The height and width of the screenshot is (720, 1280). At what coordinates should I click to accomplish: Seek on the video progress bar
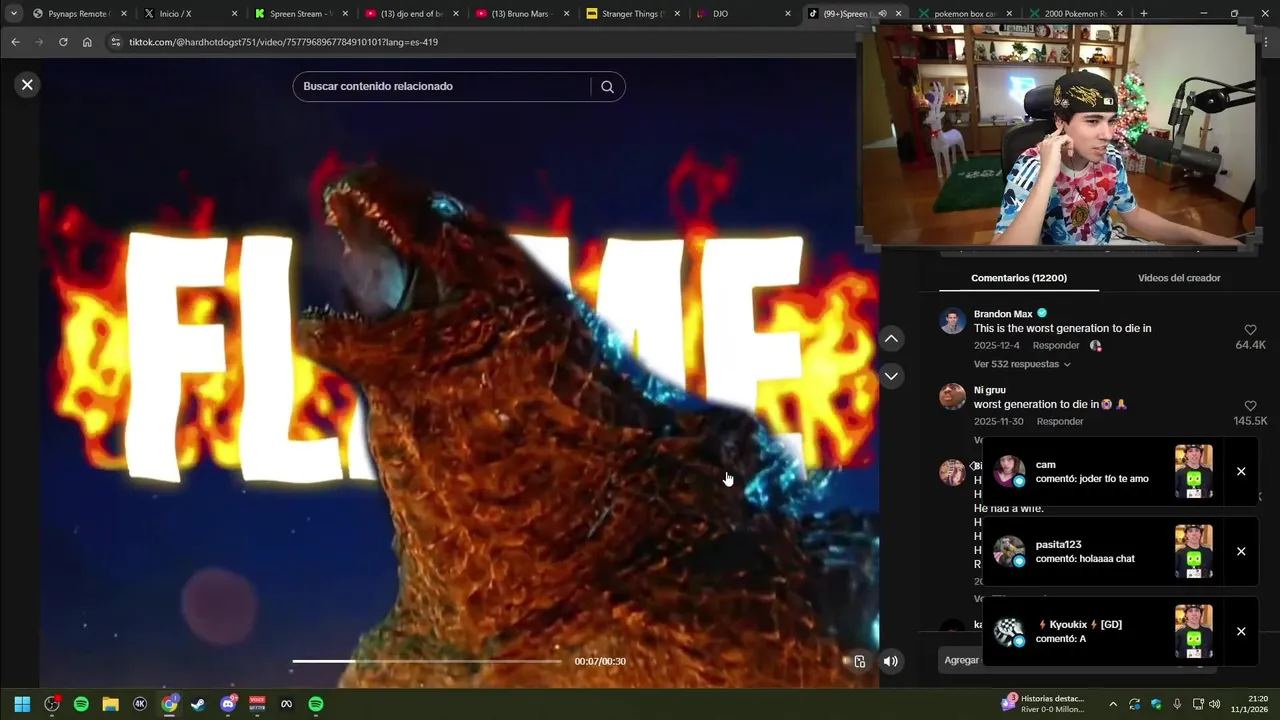(427, 661)
